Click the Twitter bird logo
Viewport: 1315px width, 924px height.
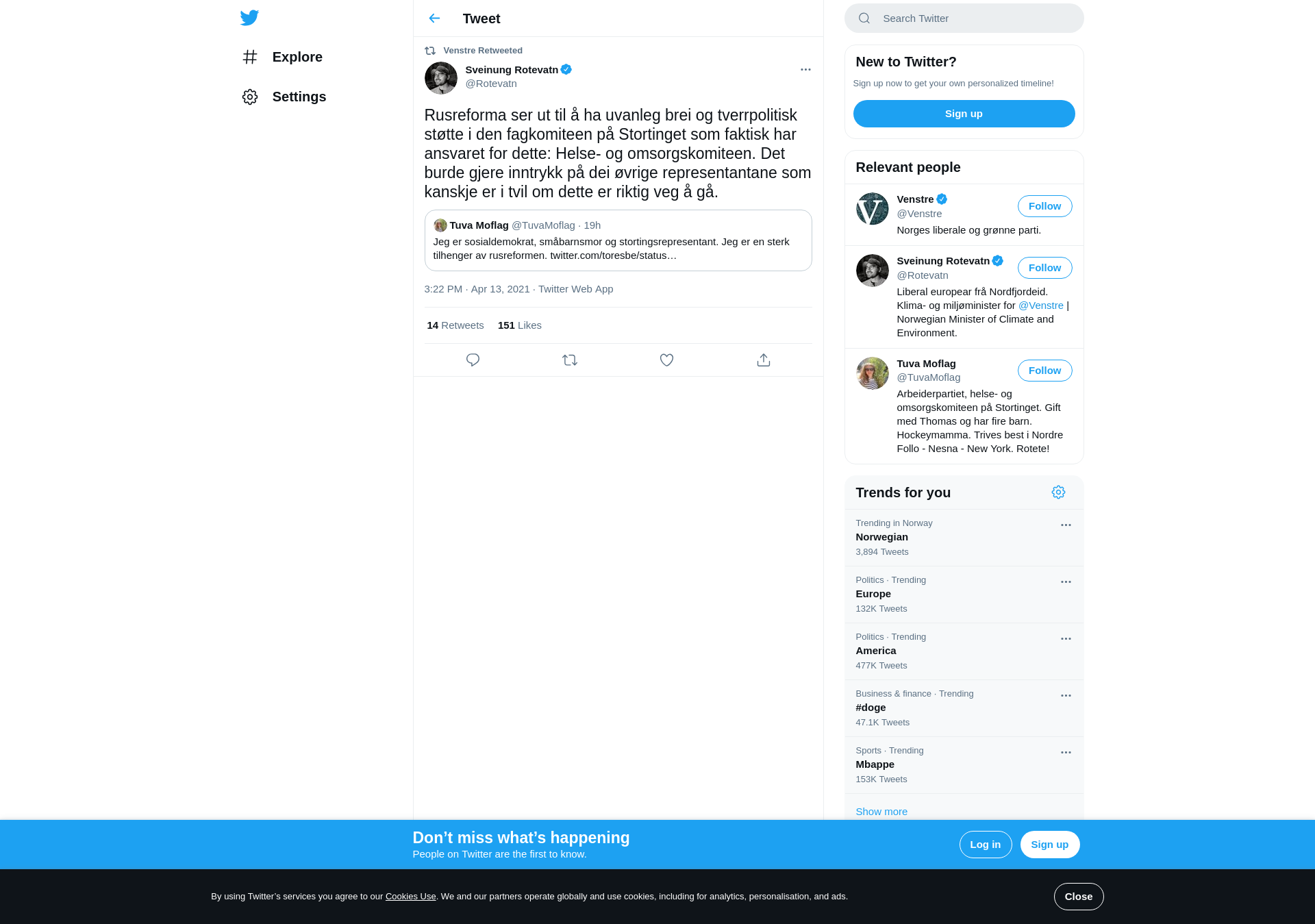click(x=249, y=18)
